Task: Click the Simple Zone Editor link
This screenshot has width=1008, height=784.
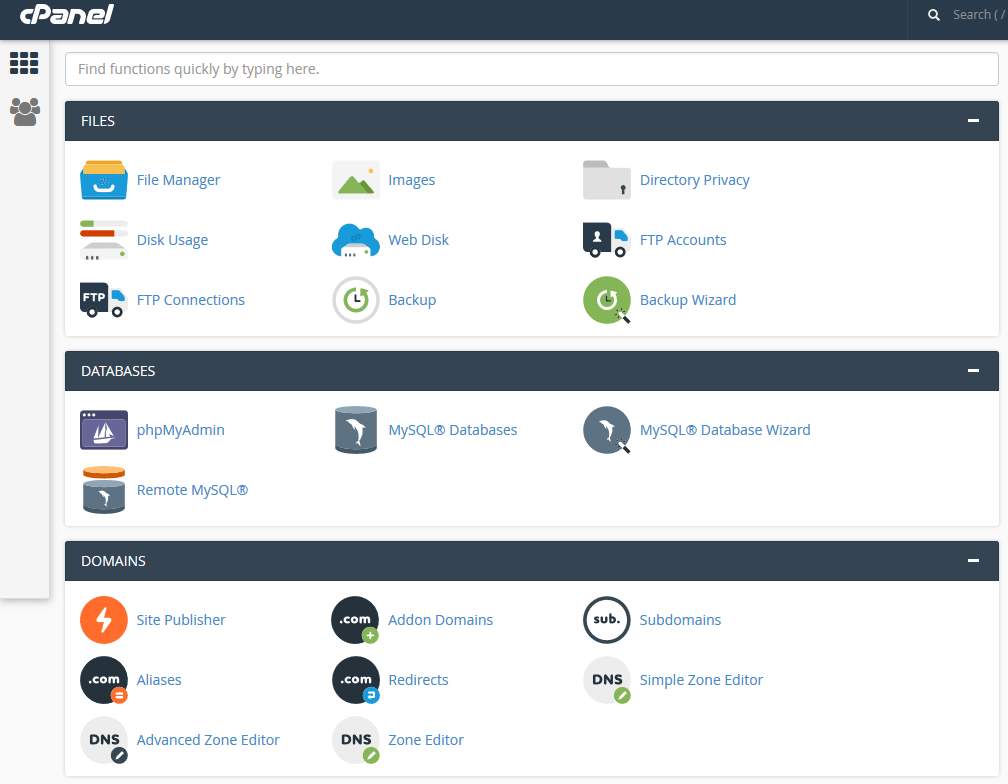Action: coord(701,680)
